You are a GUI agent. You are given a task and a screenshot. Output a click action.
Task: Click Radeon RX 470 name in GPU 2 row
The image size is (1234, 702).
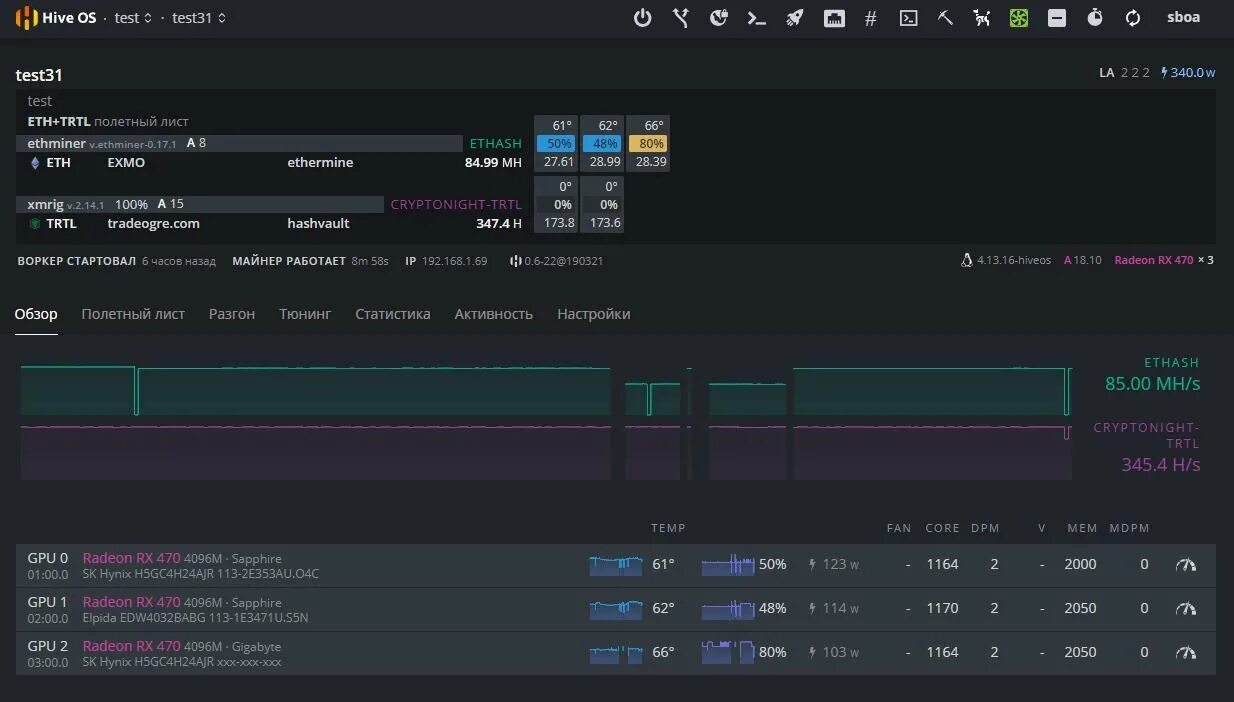tap(131, 646)
